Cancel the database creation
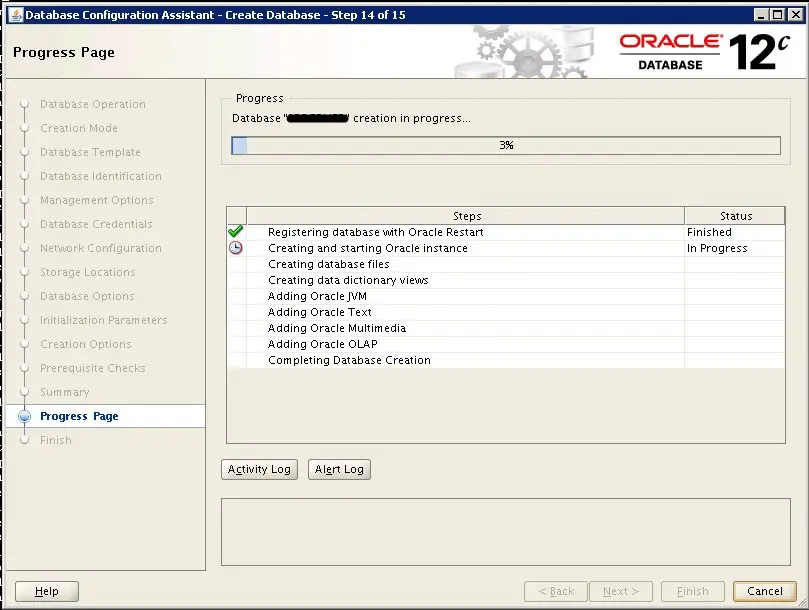This screenshot has width=809, height=610. tap(765, 591)
